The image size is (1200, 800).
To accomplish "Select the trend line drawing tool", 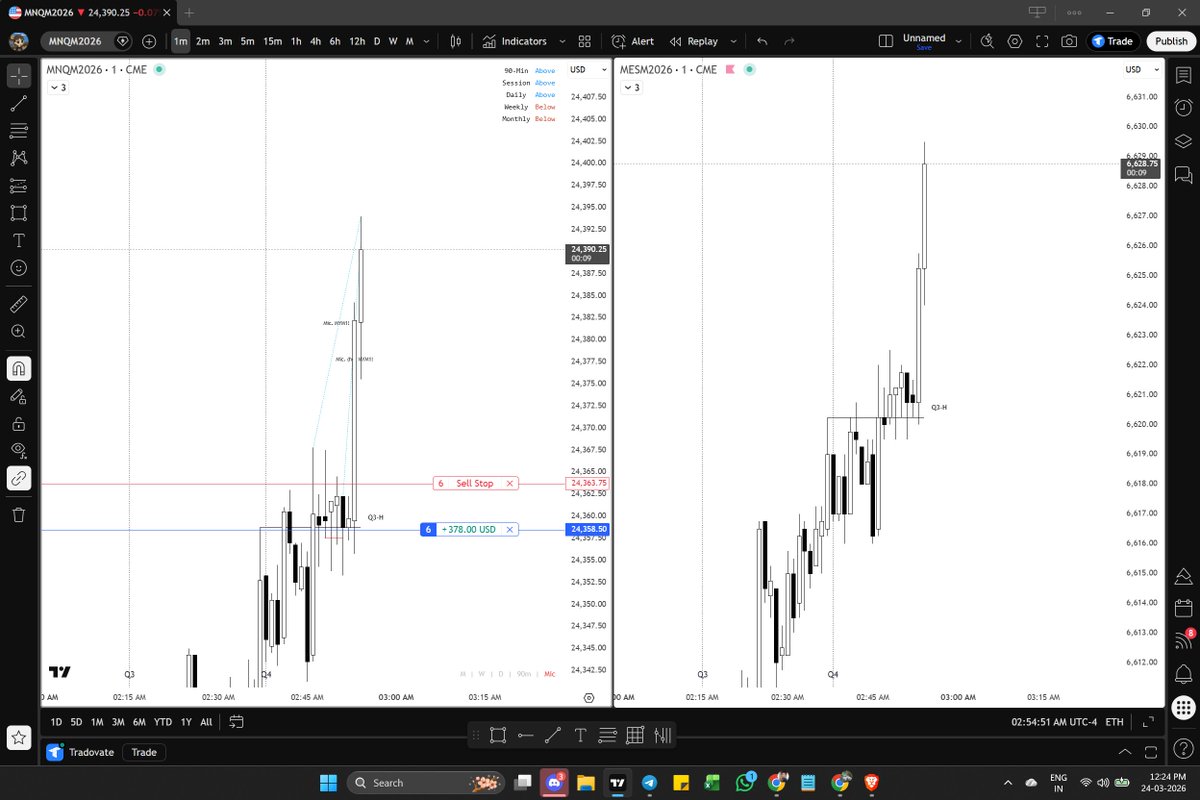I will [18, 103].
